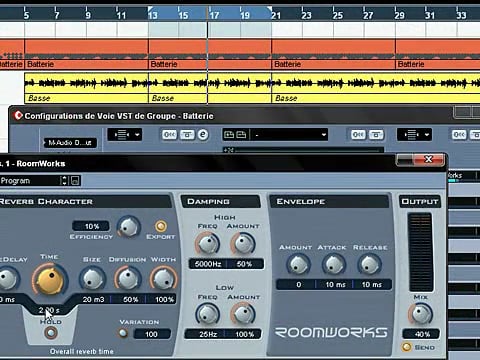Click the Envelope Release knob

pos(369,264)
